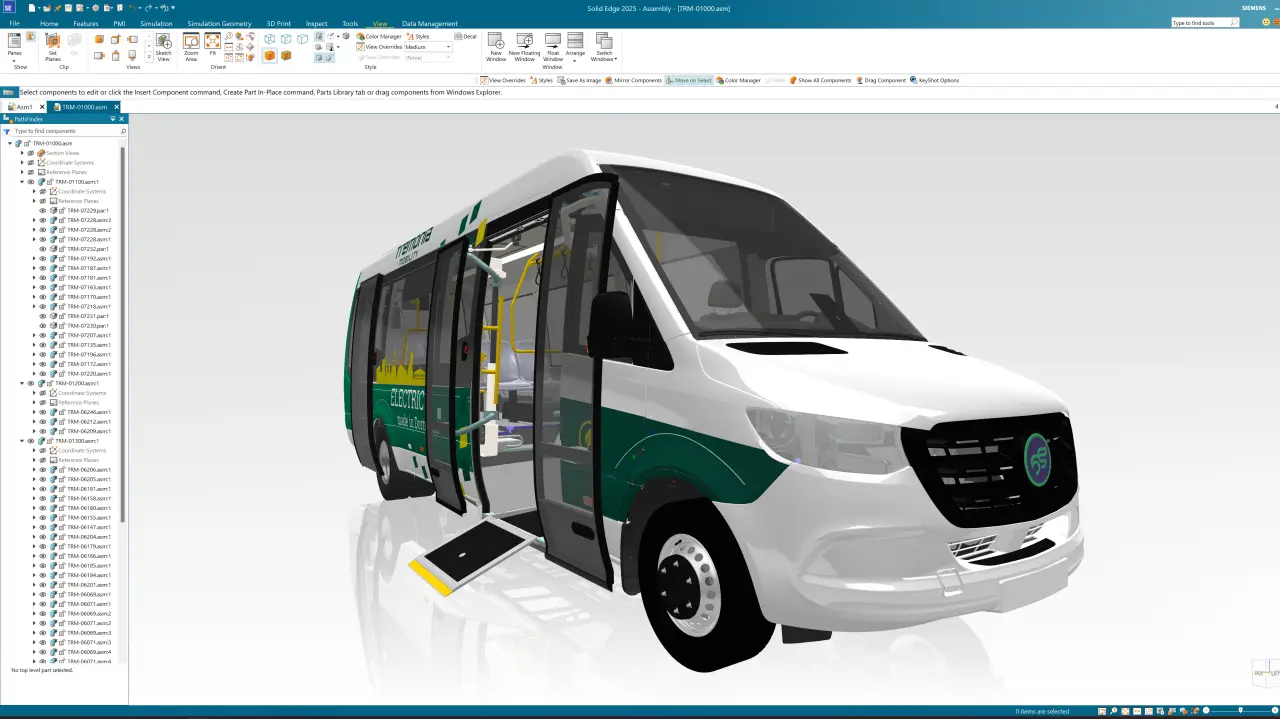The height and width of the screenshot is (719, 1280).
Task: Click the Arrange window button
Action: [576, 46]
